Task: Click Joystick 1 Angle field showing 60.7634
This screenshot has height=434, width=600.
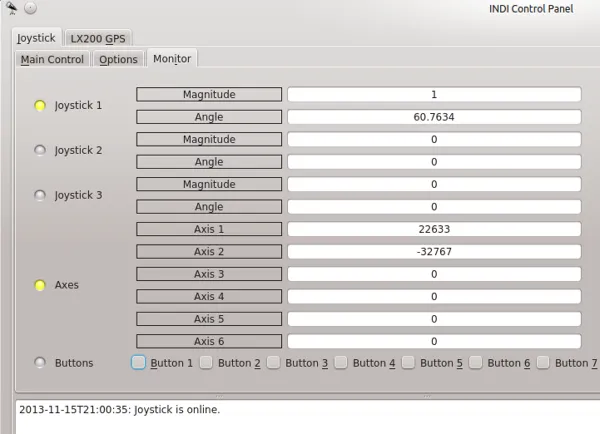Action: [x=434, y=117]
